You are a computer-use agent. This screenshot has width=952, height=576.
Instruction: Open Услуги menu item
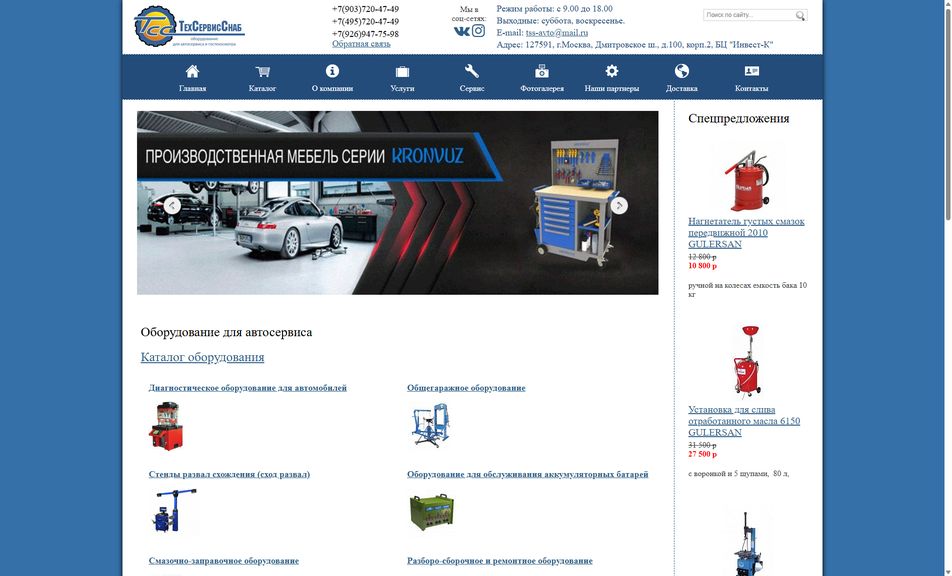click(x=402, y=88)
